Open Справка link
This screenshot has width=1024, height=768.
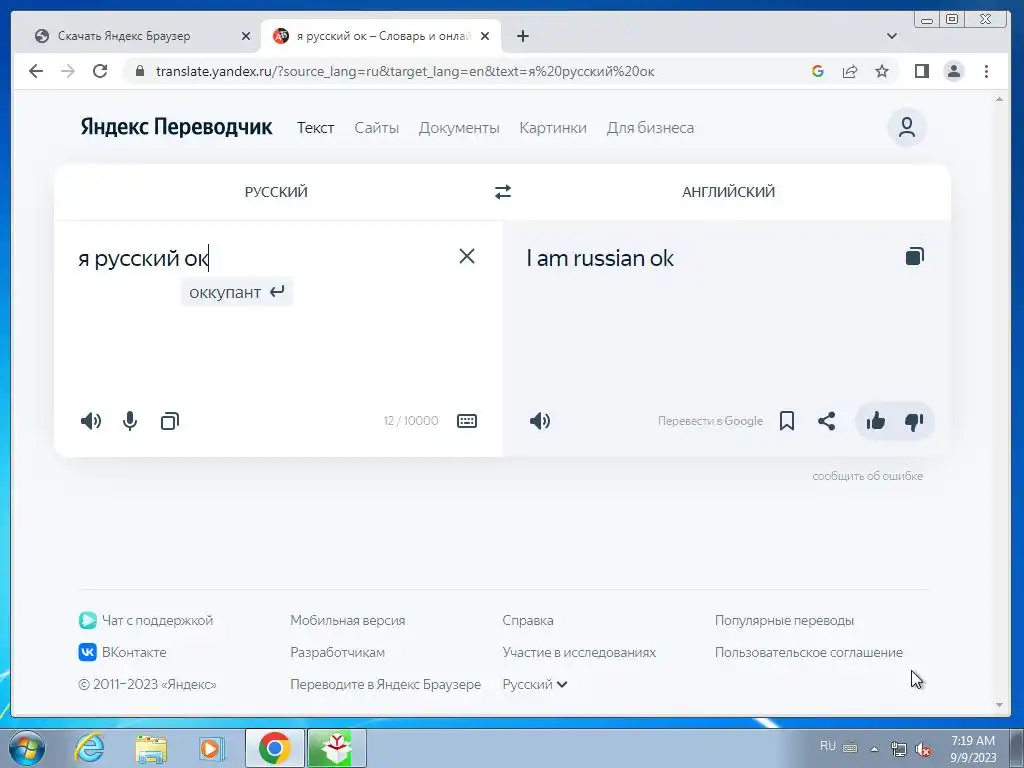tap(528, 620)
